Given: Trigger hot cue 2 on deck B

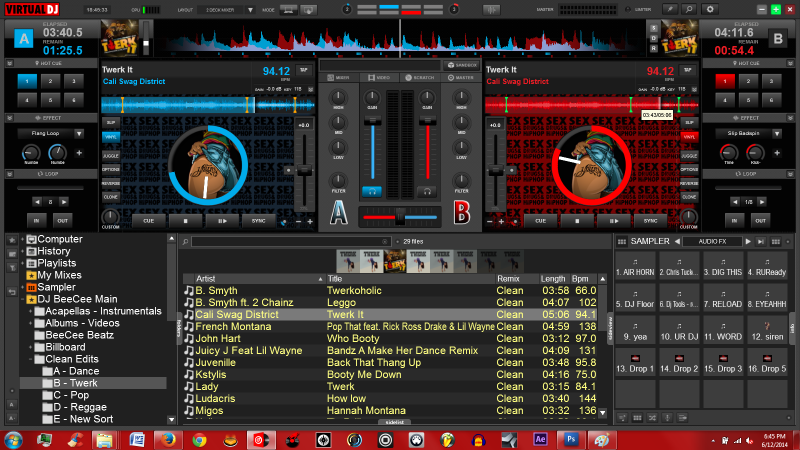Looking at the screenshot, I should pos(748,81).
